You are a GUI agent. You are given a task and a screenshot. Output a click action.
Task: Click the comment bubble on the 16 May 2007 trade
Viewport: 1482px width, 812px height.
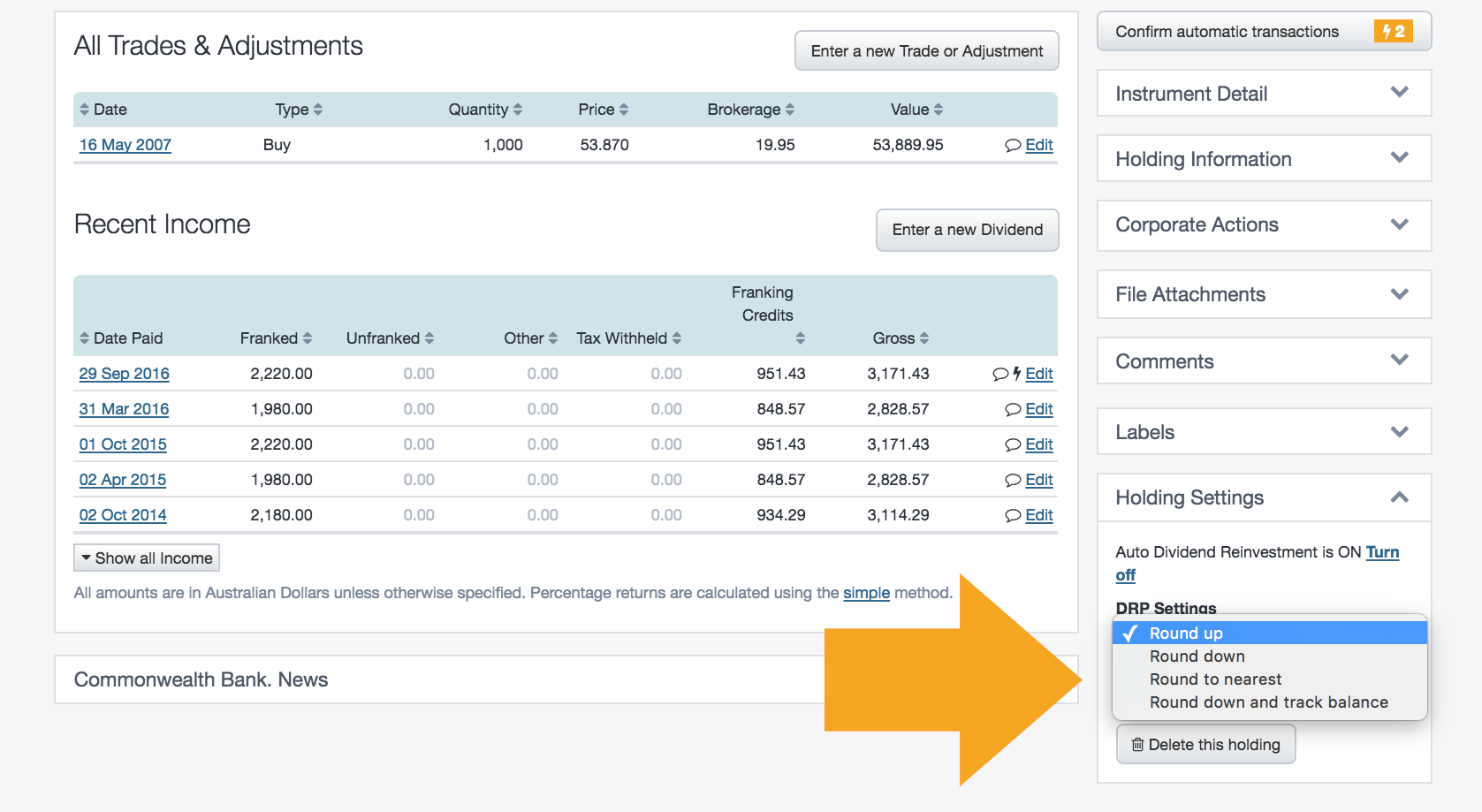pos(1013,145)
